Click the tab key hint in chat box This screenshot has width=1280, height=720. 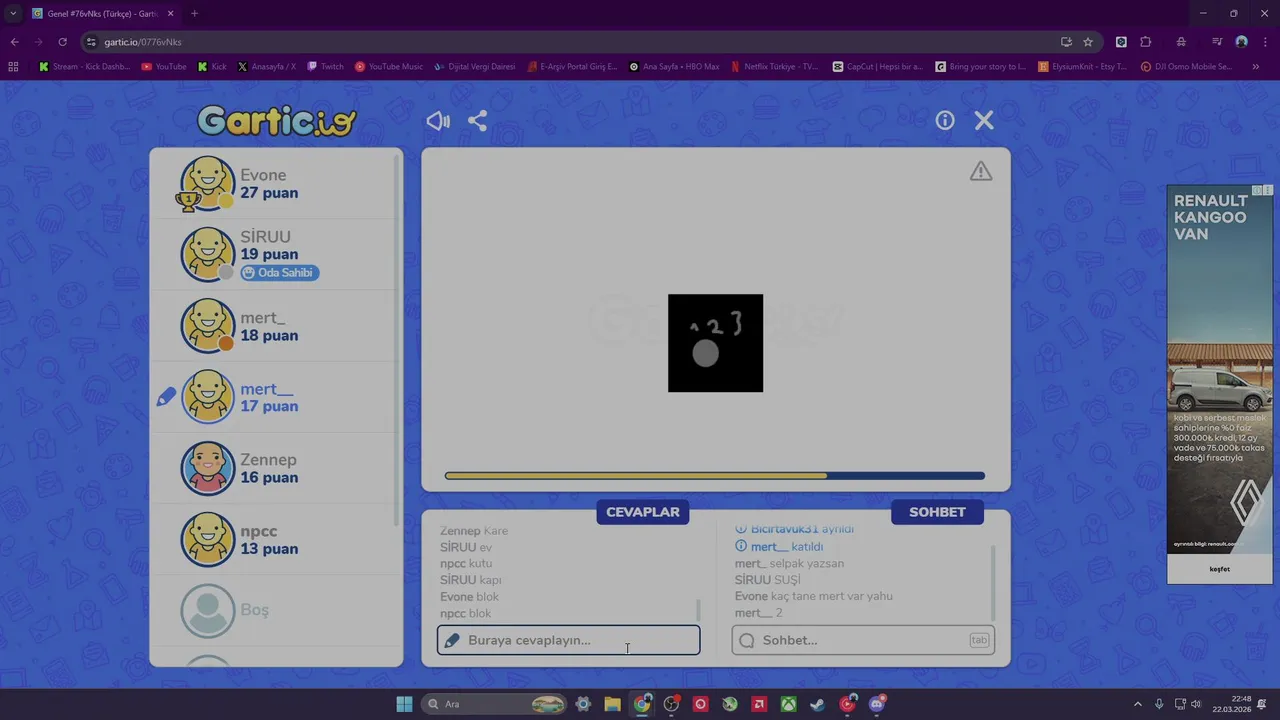979,640
